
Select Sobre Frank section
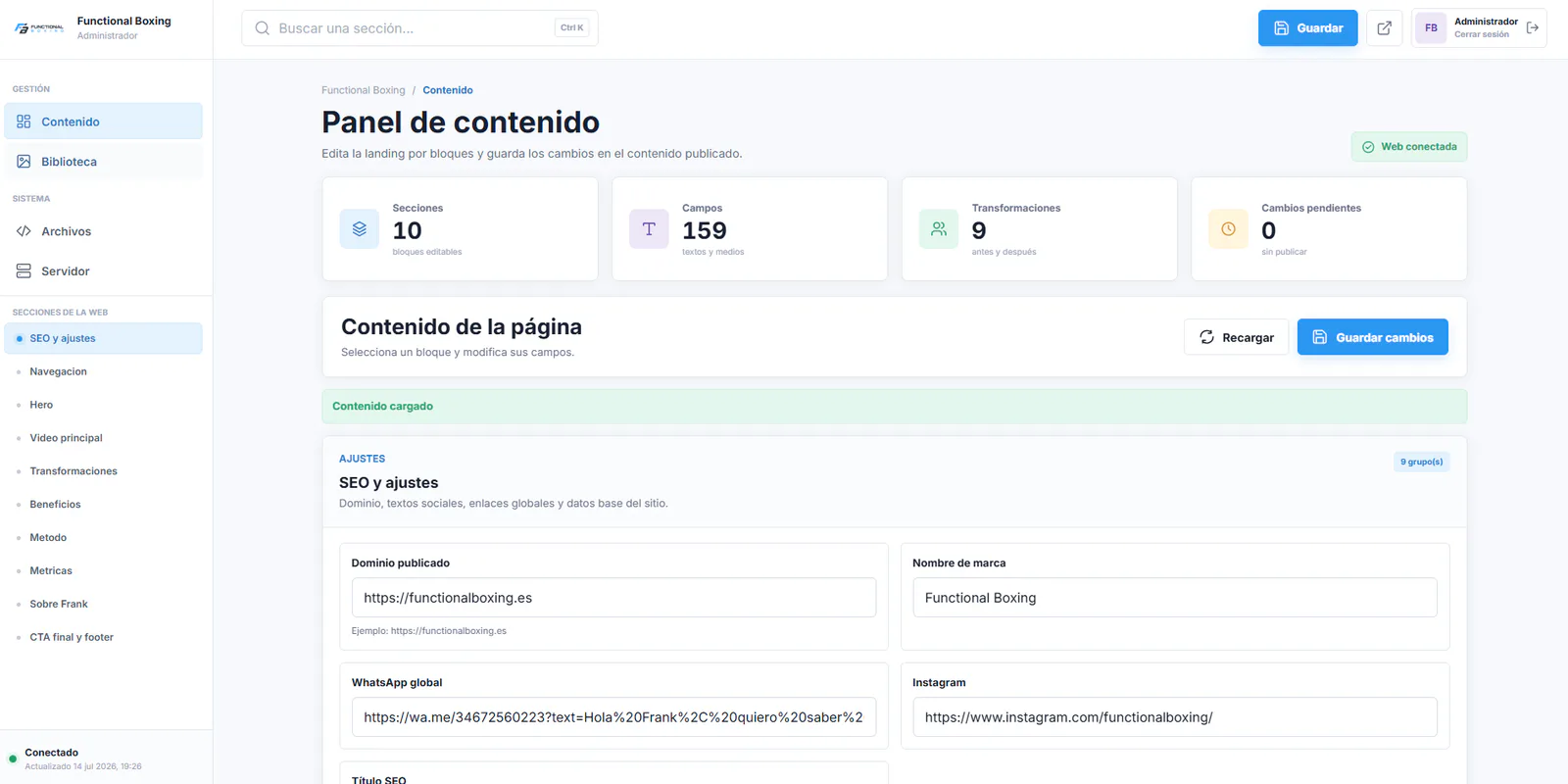[103, 605]
